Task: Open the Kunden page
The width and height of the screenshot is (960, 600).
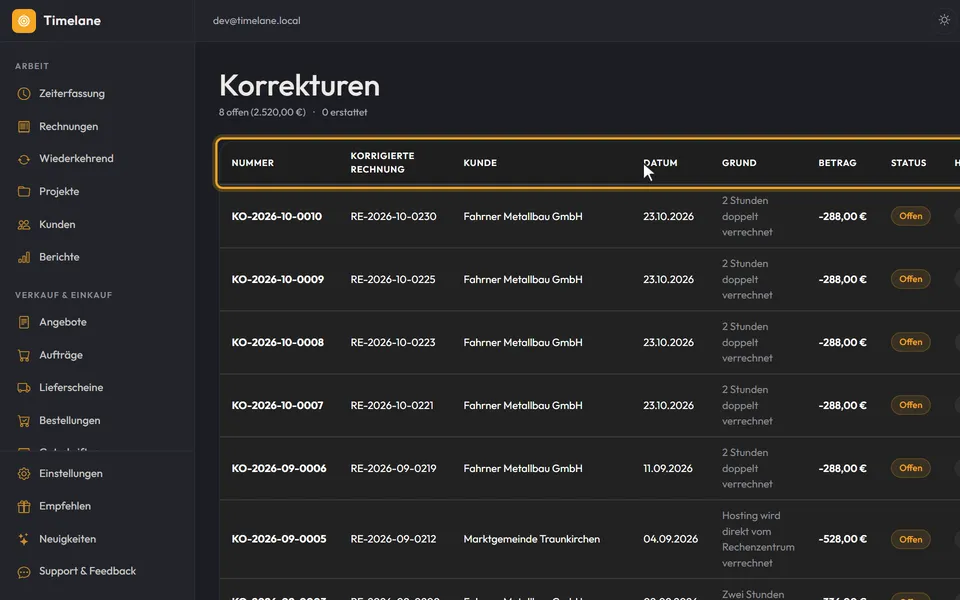Action: coord(57,225)
